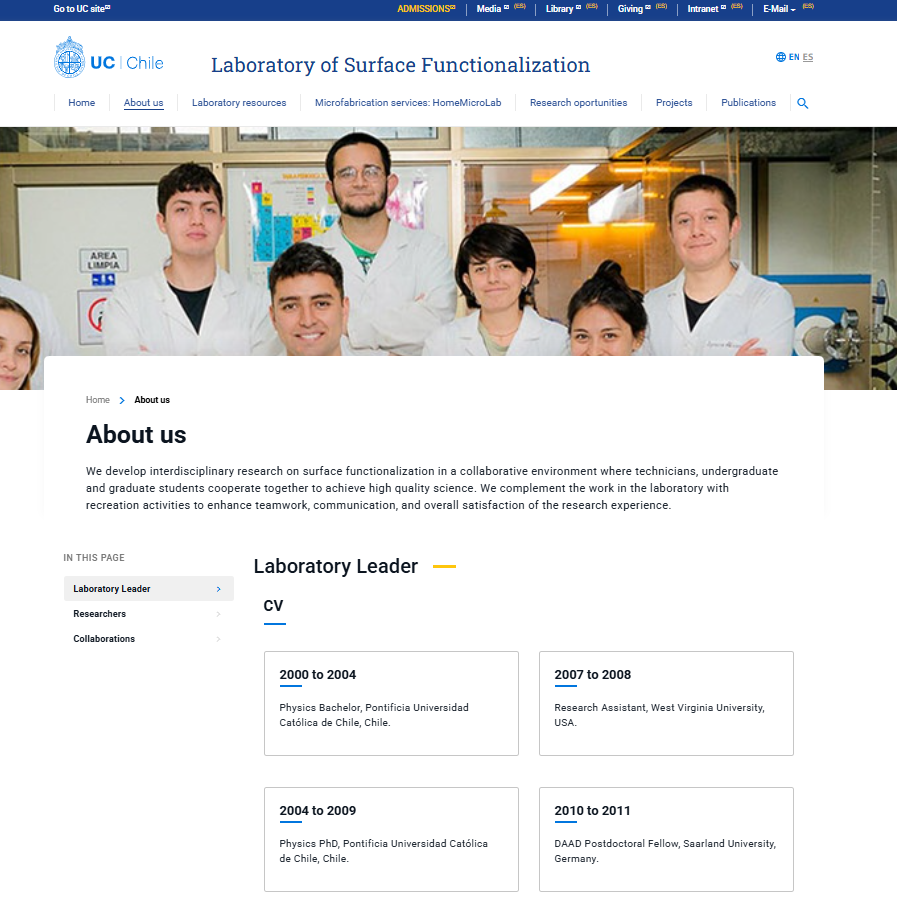The width and height of the screenshot is (897, 906).
Task: Open the Intranet top link
Action: 706,9
